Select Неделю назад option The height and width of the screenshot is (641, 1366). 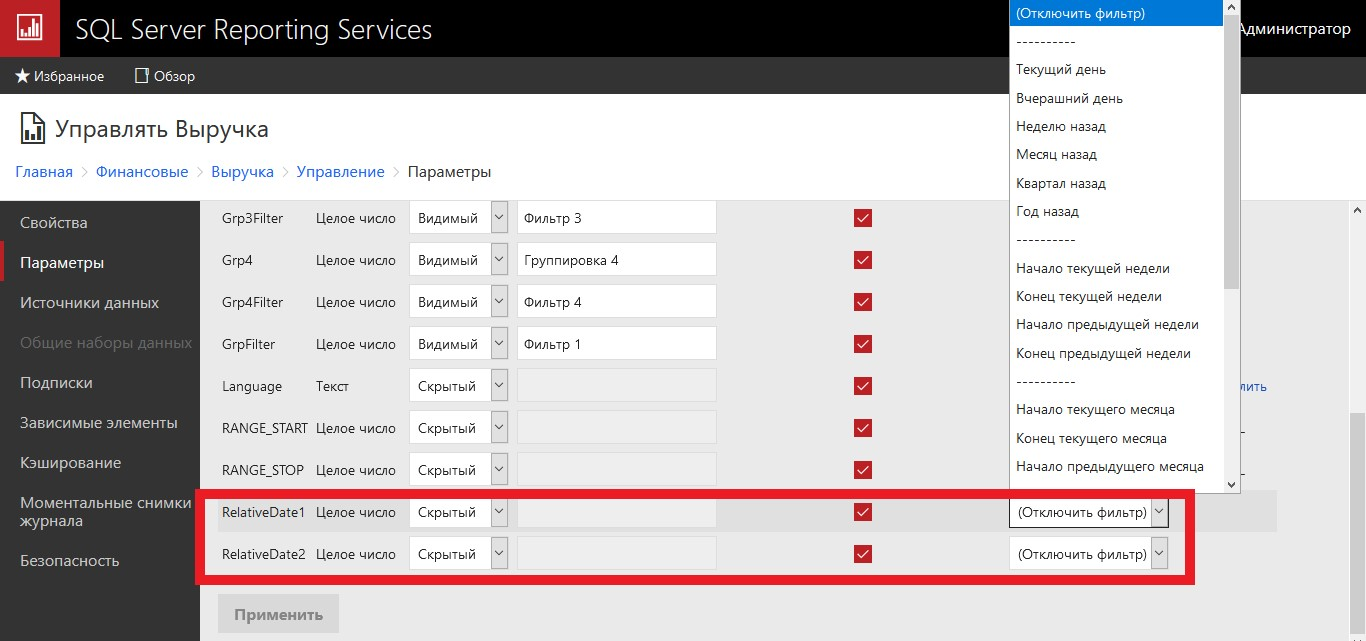(1116, 126)
